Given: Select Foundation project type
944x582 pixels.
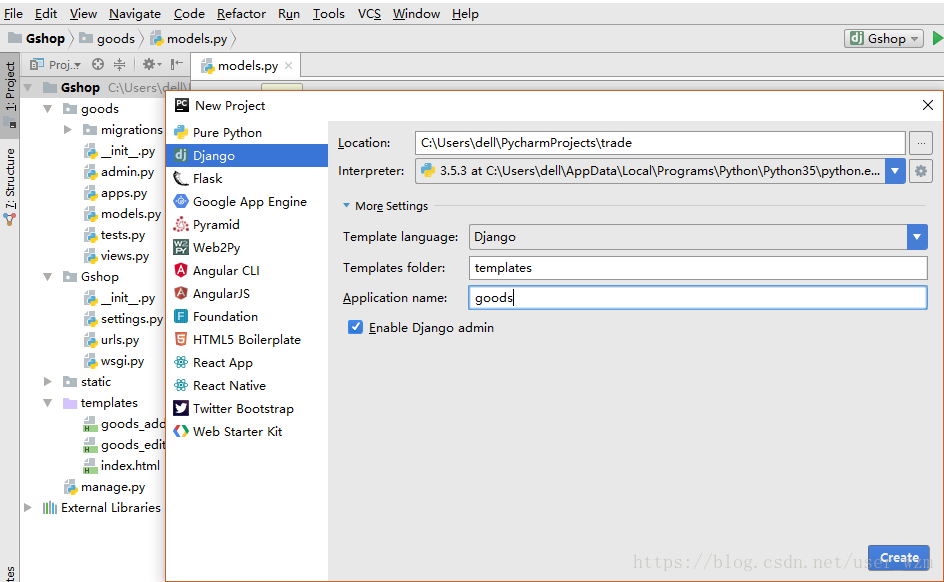Looking at the screenshot, I should click(247, 316).
